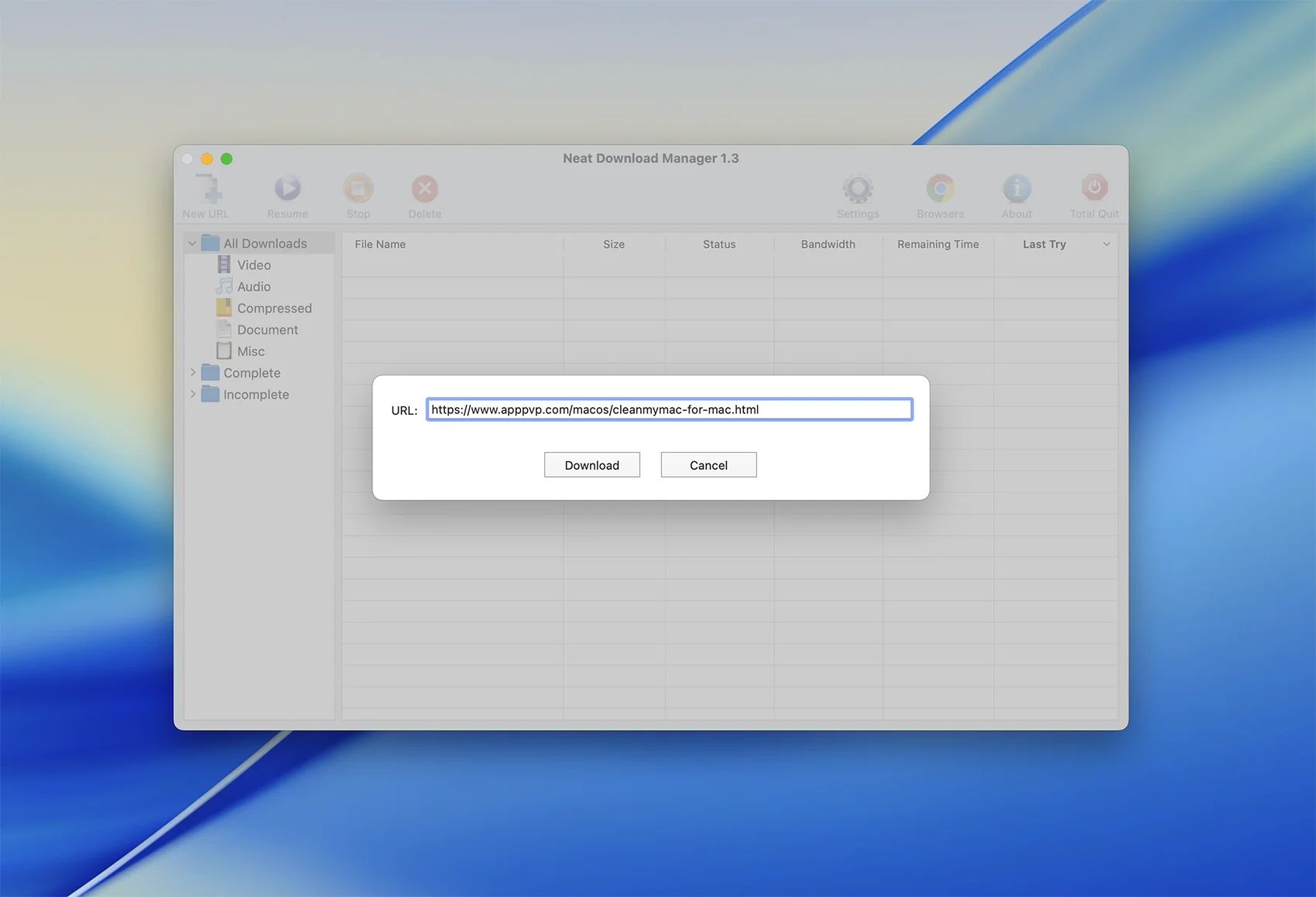Click the New URL toolbar icon
The image size is (1316, 897).
pyautogui.click(x=206, y=190)
